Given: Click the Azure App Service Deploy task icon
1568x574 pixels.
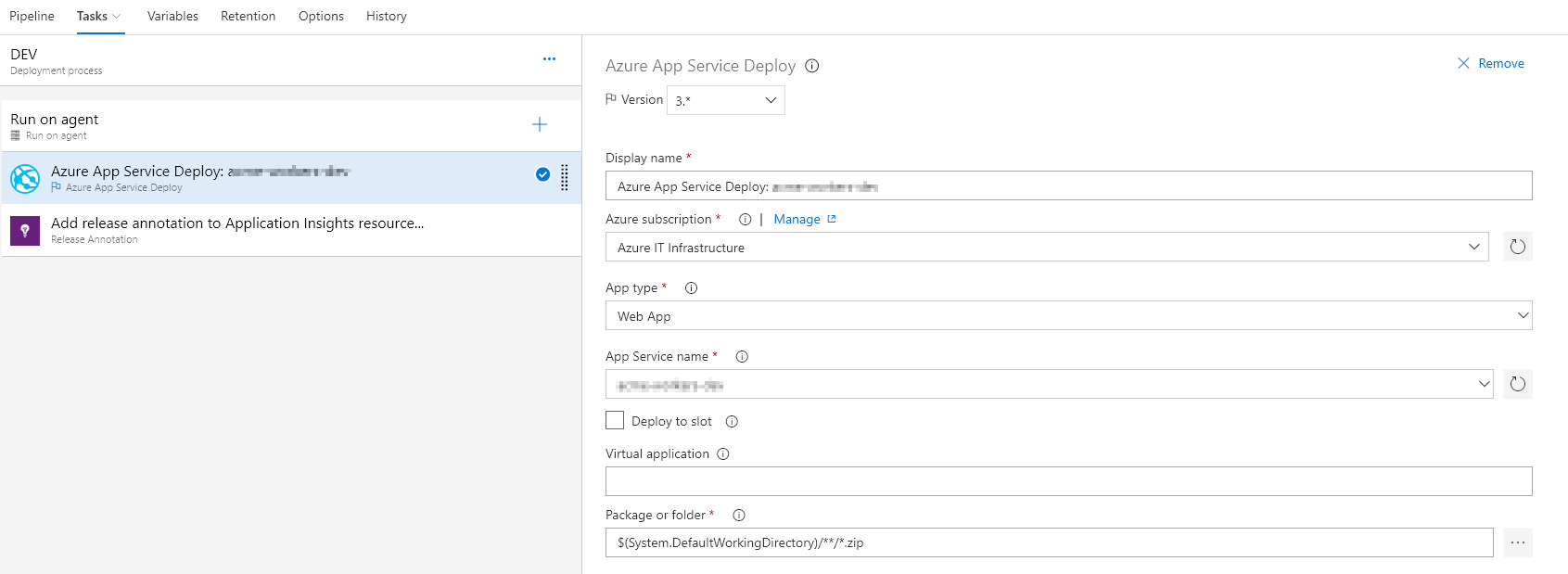Looking at the screenshot, I should point(25,178).
